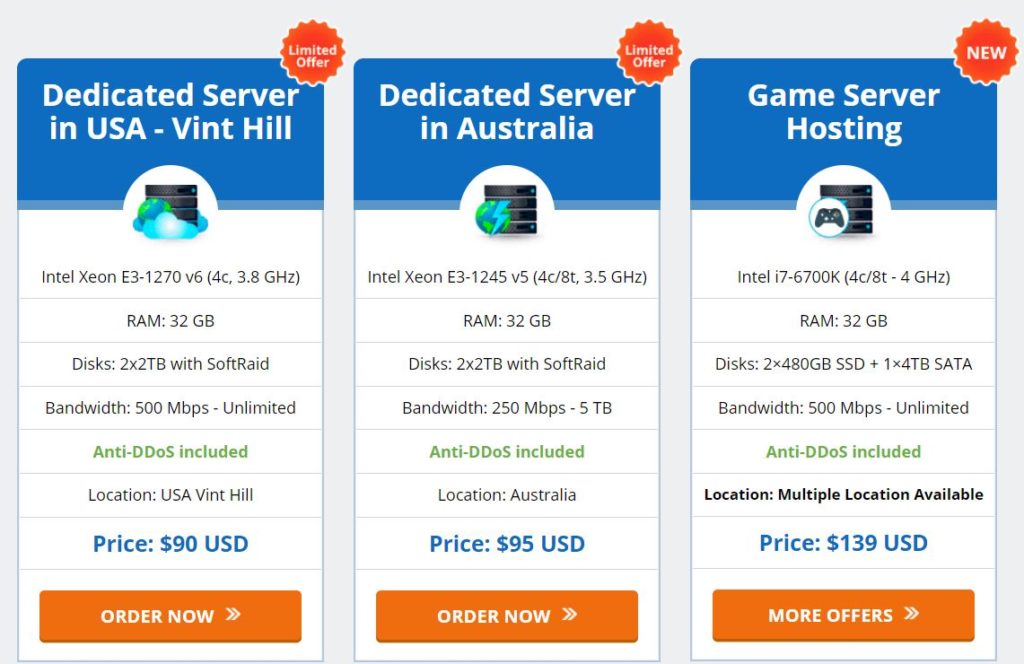Click the gamepad server icon for Game Hosting
1024x664 pixels.
(x=842, y=210)
